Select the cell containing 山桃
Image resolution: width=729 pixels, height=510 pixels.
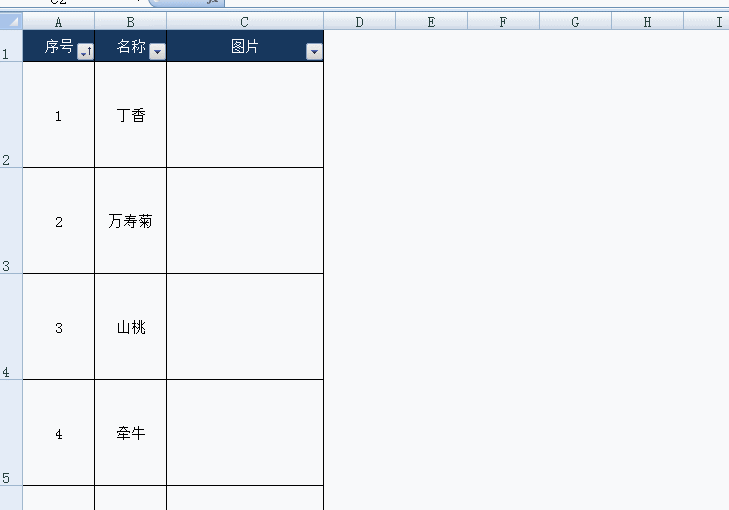point(131,327)
